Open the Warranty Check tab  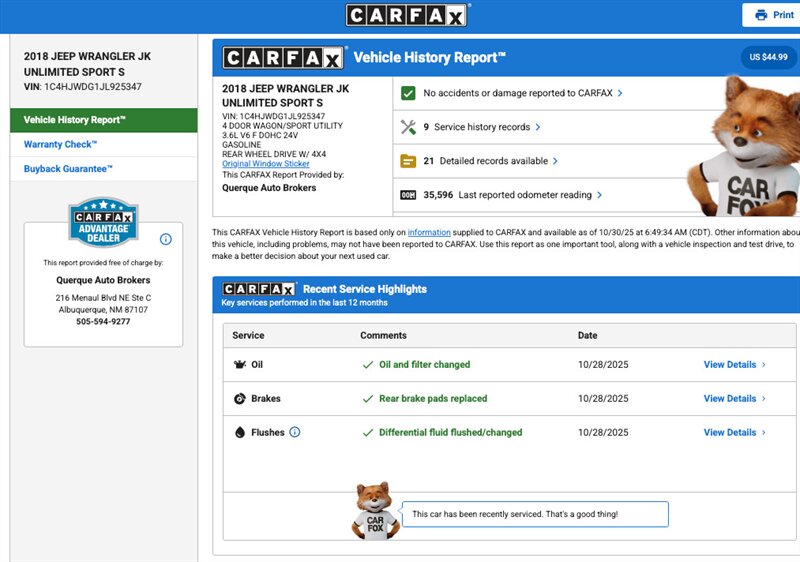point(62,145)
